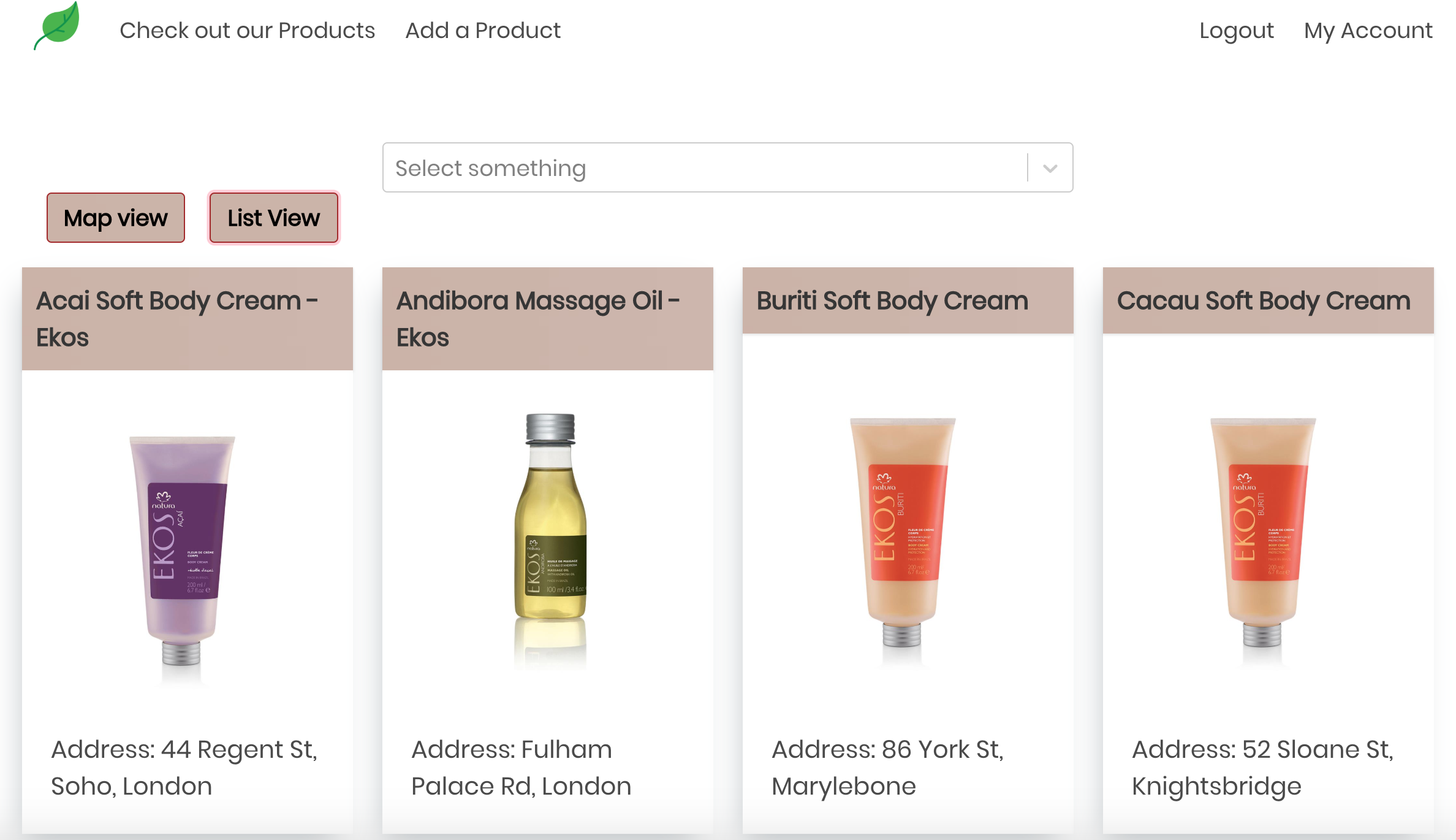The image size is (1456, 840).
Task: Select the 'Buriti Soft Body Cream' card header
Action: click(x=892, y=300)
